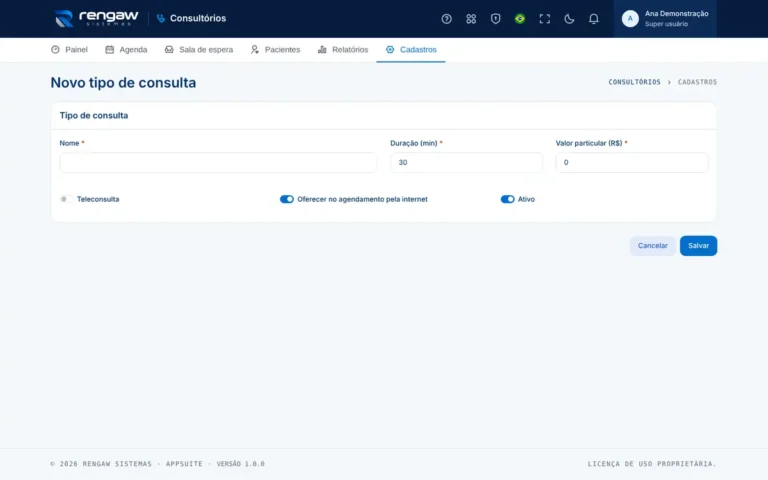
Task: Disable the Ativo switch
Action: pyautogui.click(x=507, y=199)
